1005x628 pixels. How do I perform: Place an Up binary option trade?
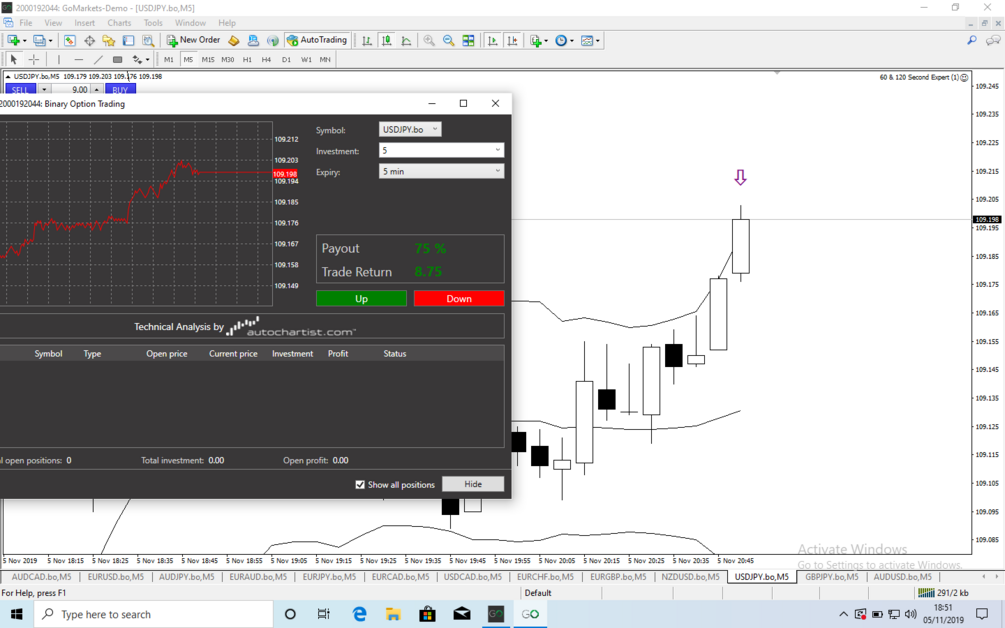click(361, 298)
